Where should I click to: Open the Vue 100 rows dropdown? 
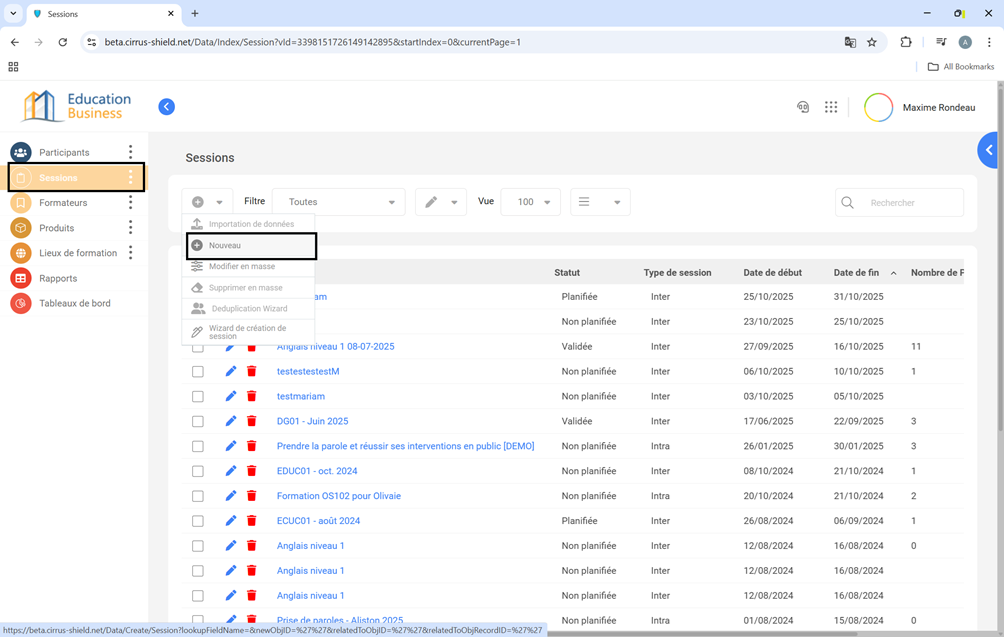point(530,202)
